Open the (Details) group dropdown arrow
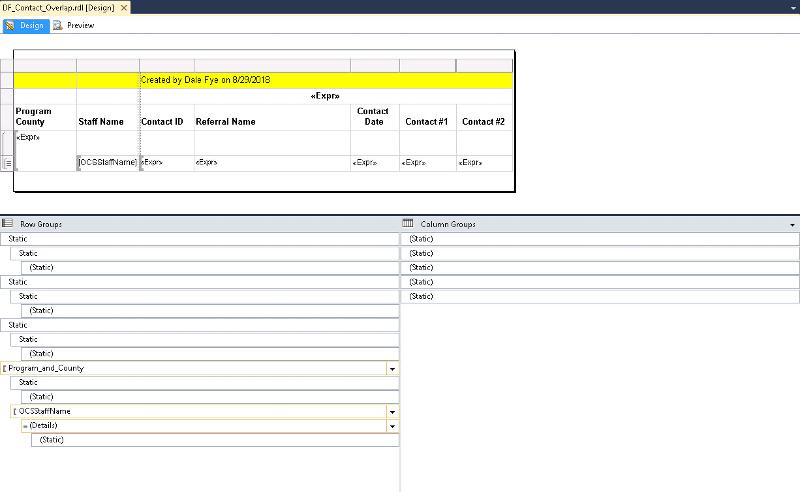Image resolution: width=800 pixels, height=492 pixels. 392,426
